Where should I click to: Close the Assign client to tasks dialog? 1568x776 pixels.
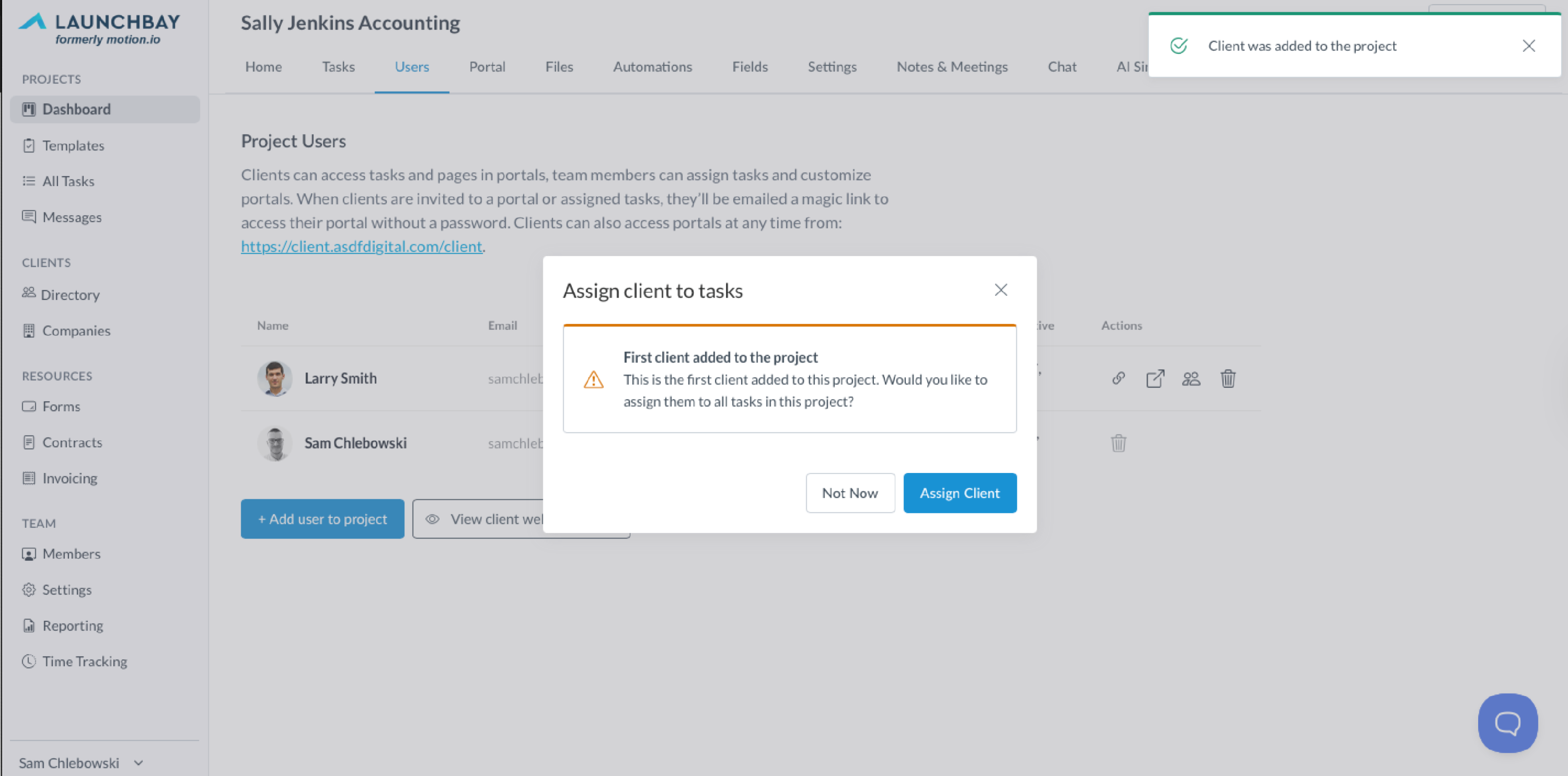[1001, 289]
